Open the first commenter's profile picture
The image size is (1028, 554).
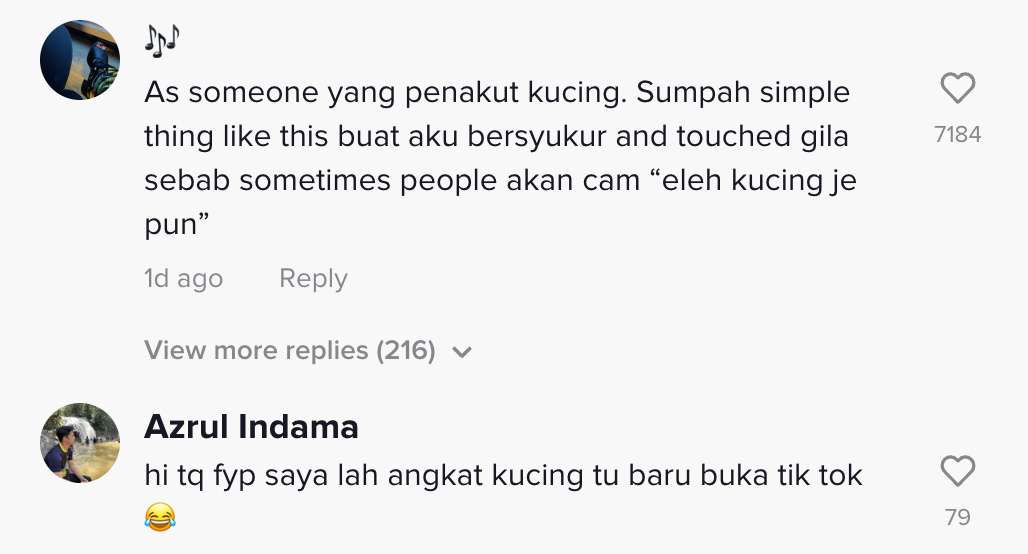[x=80, y=59]
